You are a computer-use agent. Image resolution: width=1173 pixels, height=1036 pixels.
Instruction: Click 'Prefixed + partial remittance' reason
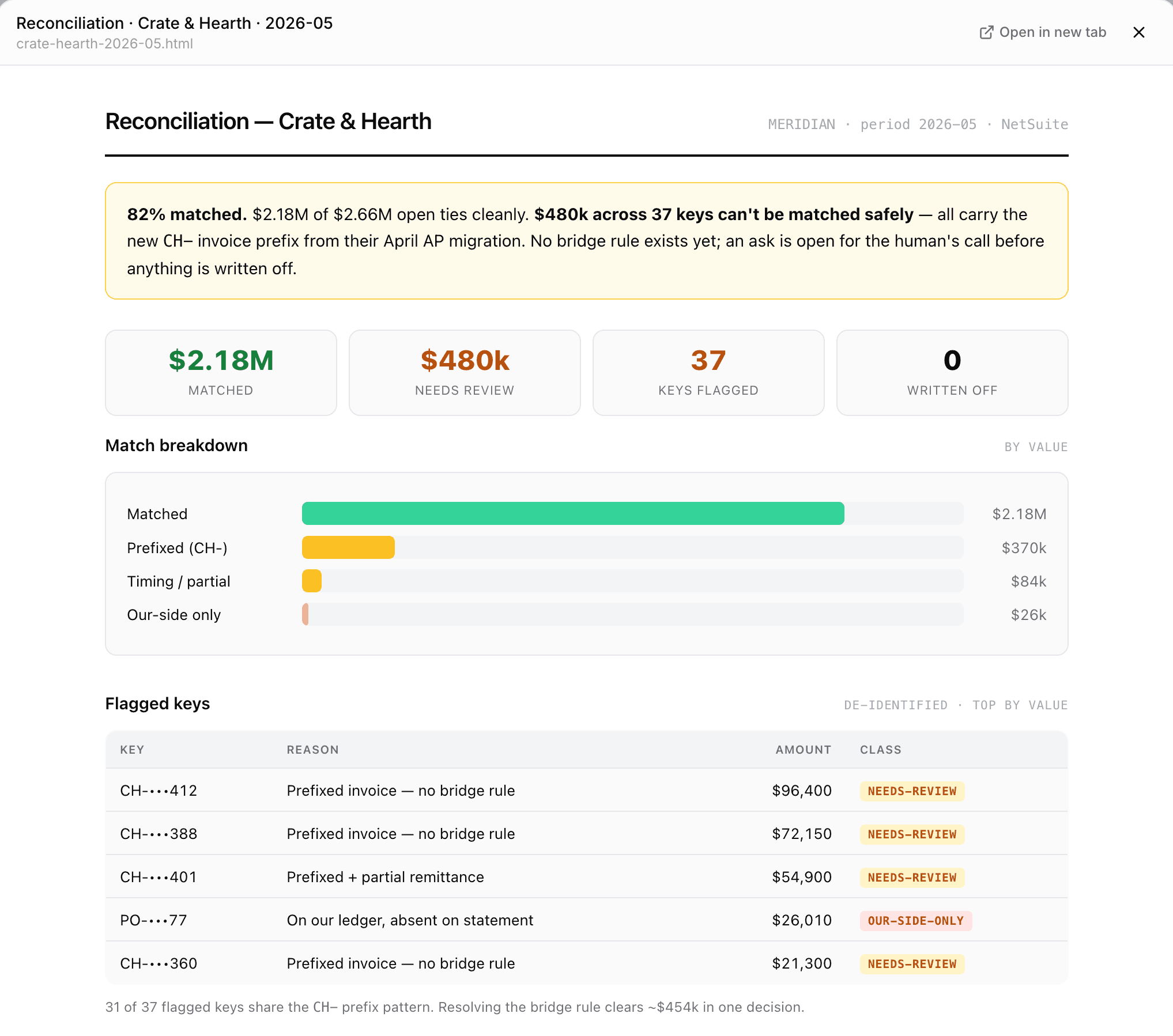click(x=385, y=877)
